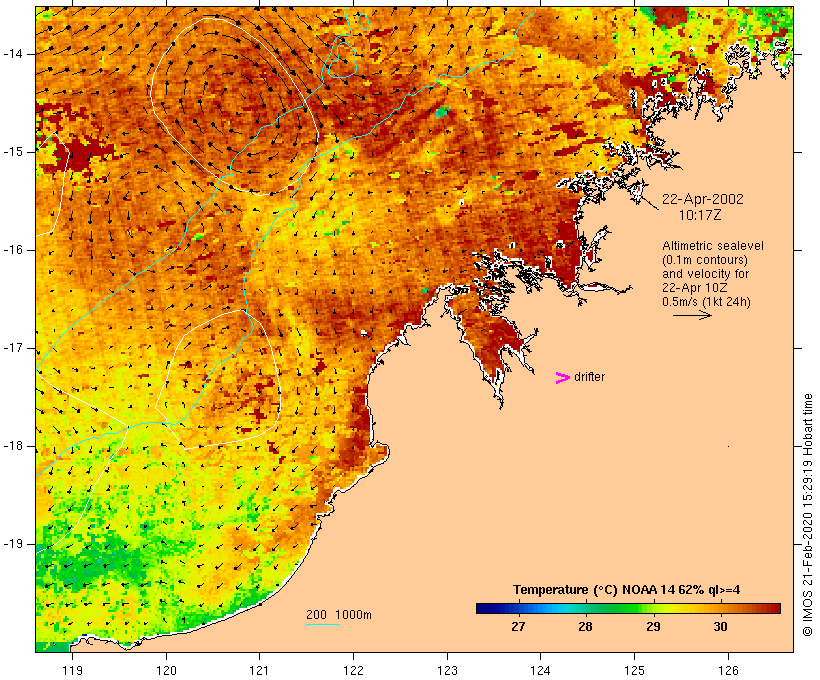Image resolution: width=820 pixels, height=680 pixels.
Task: Click the colorbar label '30'
Action: pyautogui.click(x=720, y=626)
